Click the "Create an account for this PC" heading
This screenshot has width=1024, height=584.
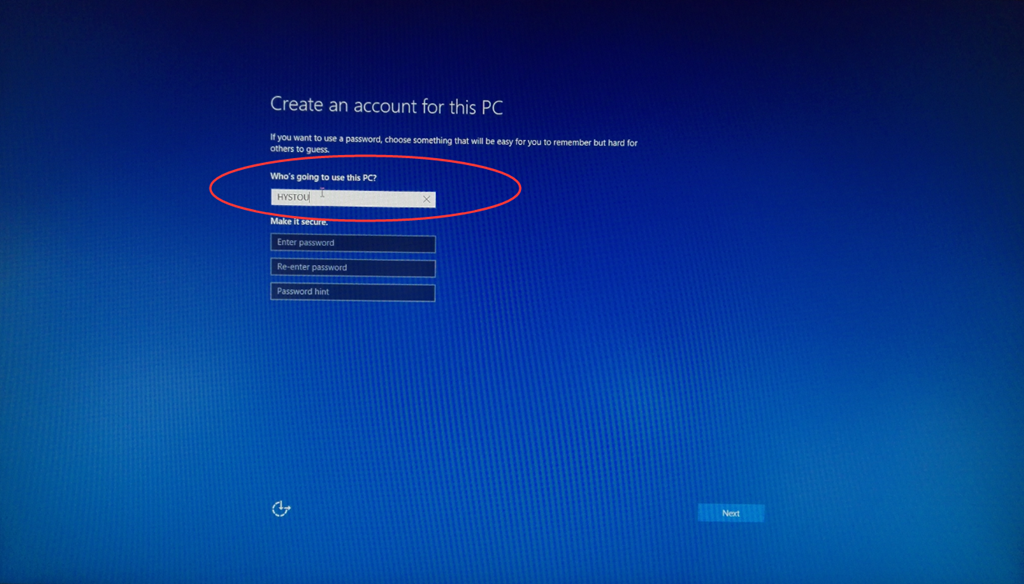tap(386, 105)
